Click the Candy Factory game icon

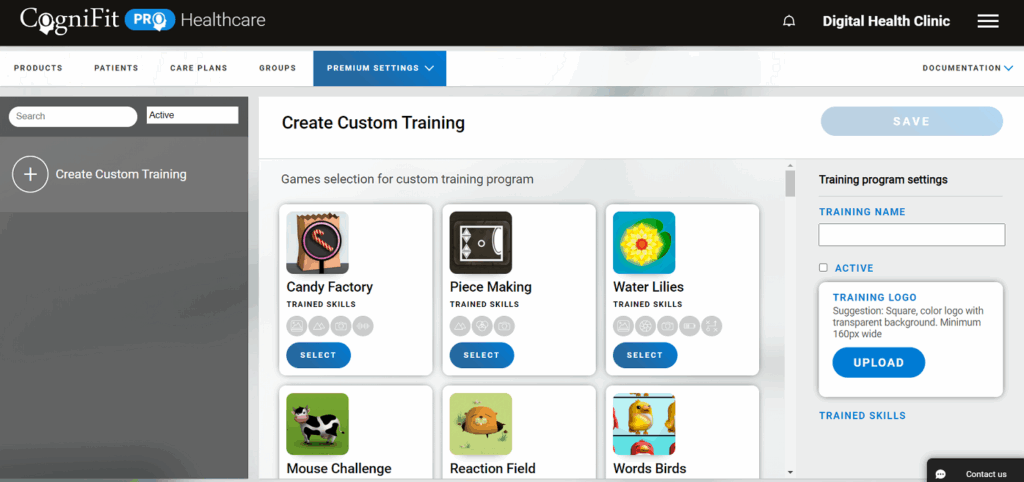[317, 242]
